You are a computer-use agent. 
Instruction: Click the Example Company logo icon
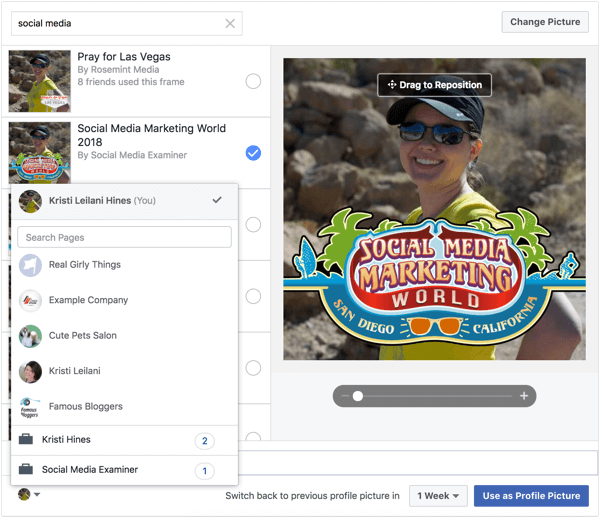[30, 301]
